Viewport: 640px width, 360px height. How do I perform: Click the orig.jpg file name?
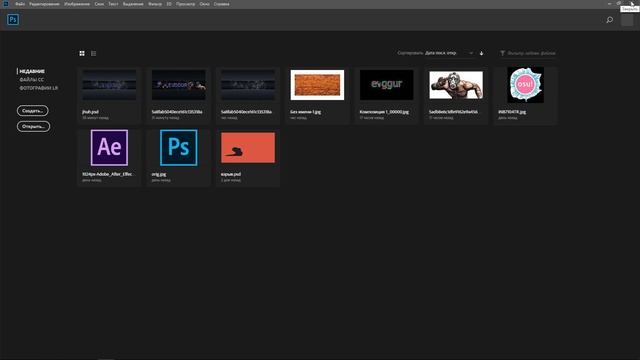(159, 174)
